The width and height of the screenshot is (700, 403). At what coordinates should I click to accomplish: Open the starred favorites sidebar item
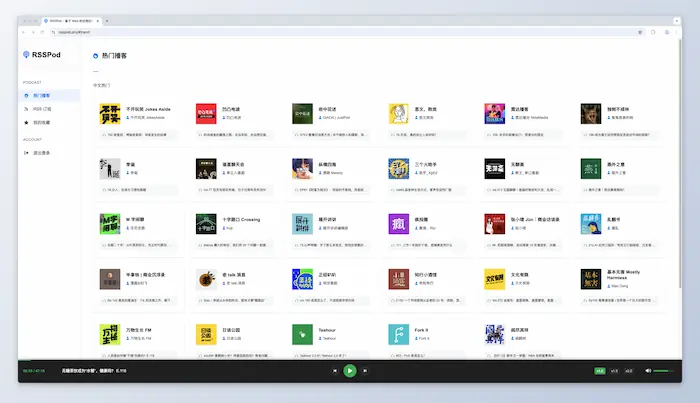point(49,122)
